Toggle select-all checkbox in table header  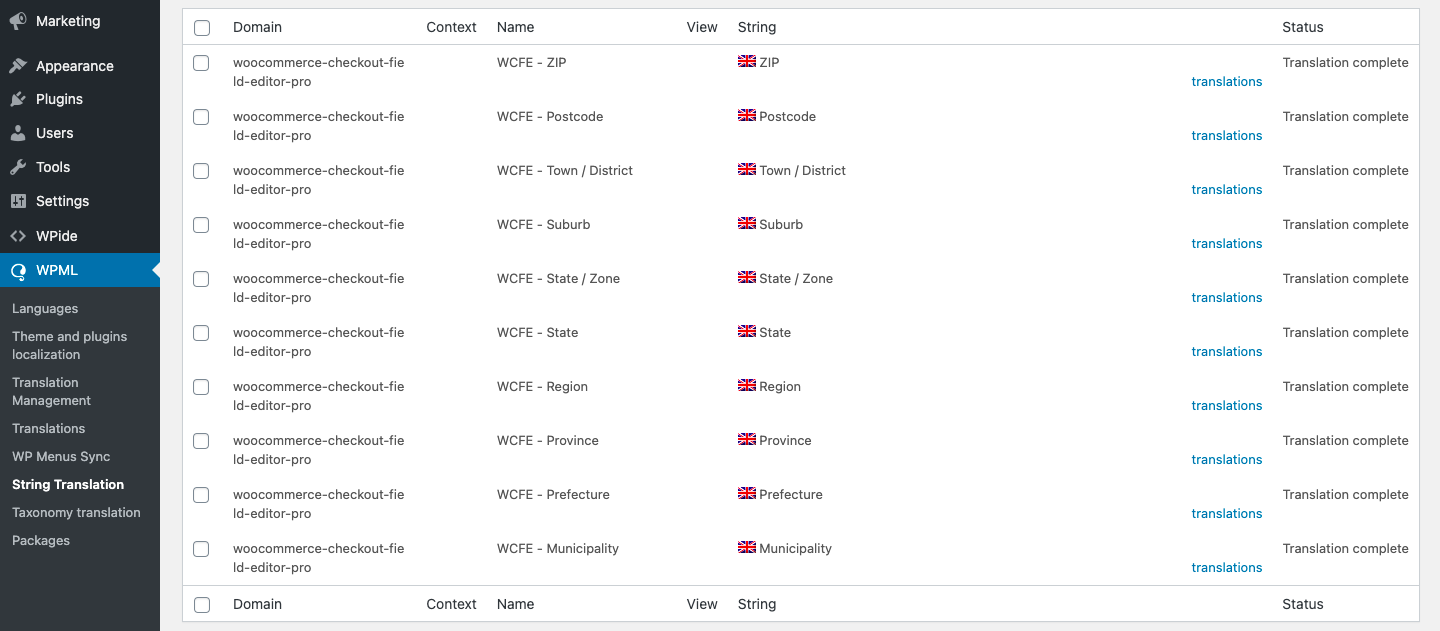[202, 28]
